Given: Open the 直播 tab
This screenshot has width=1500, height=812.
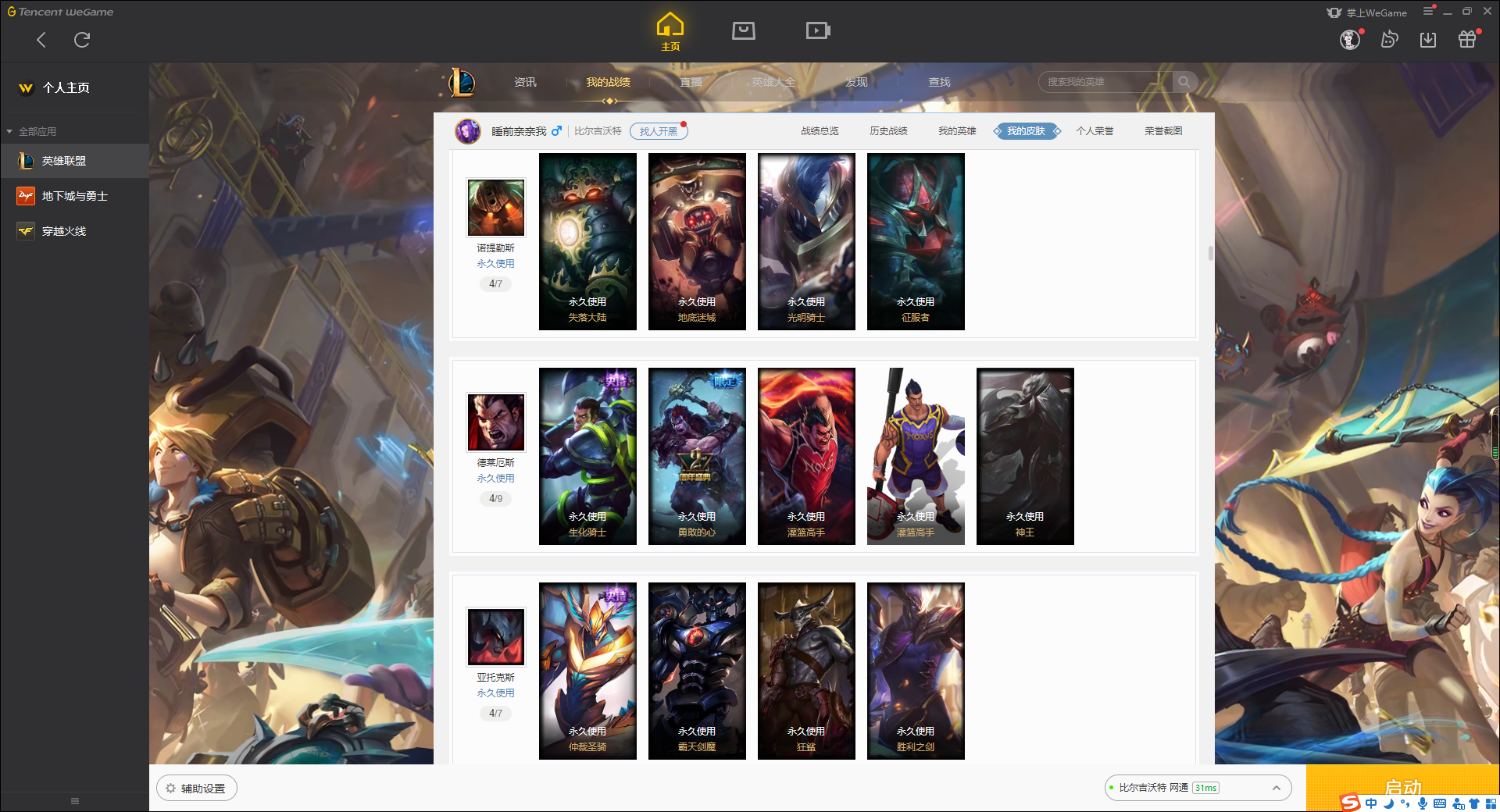Looking at the screenshot, I should coord(691,82).
